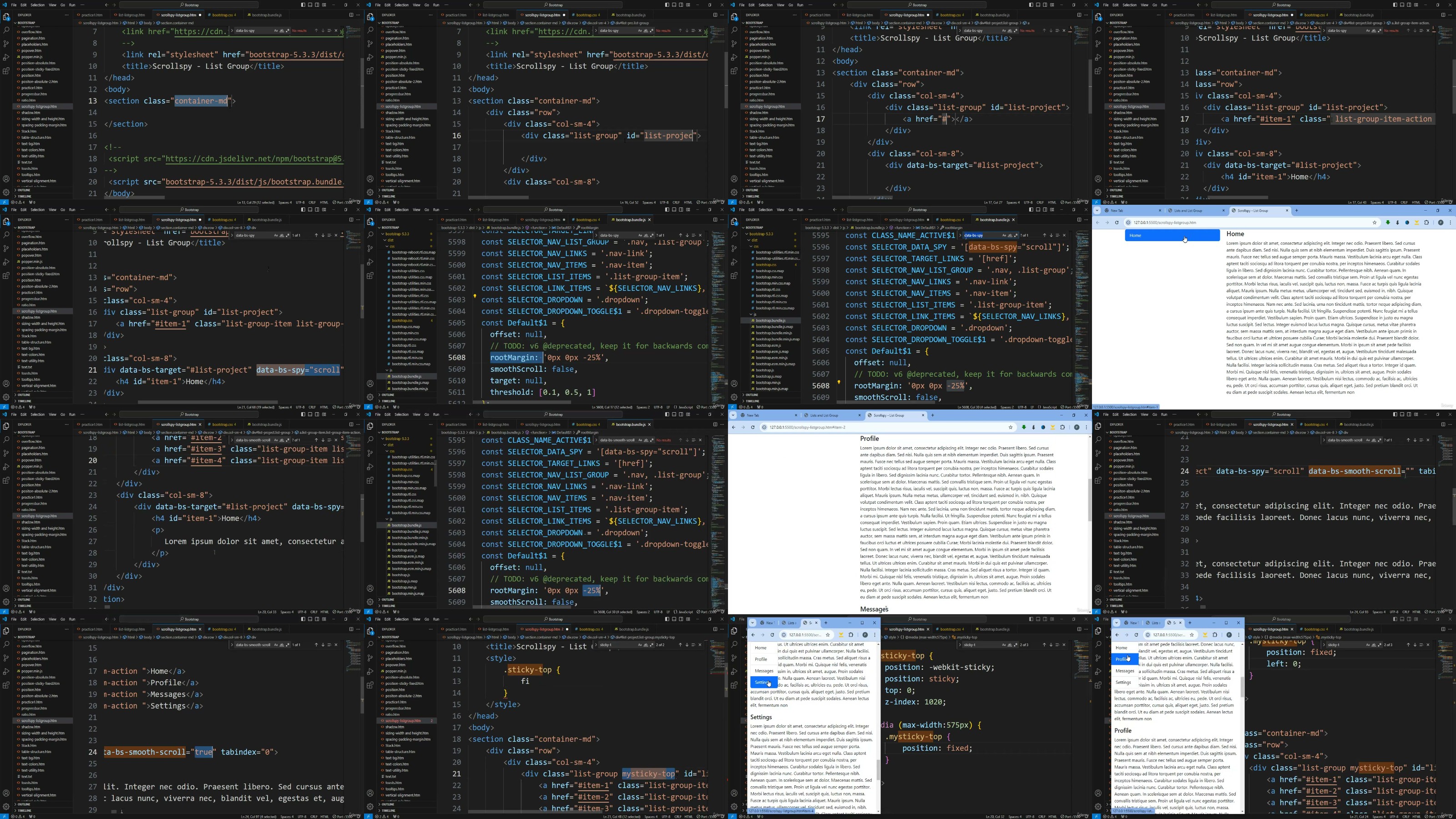Click Go Forward arrow where 'list-group-item-action' is highlighted
The width and height of the screenshot is (1456, 819).
[x=1206, y=5]
